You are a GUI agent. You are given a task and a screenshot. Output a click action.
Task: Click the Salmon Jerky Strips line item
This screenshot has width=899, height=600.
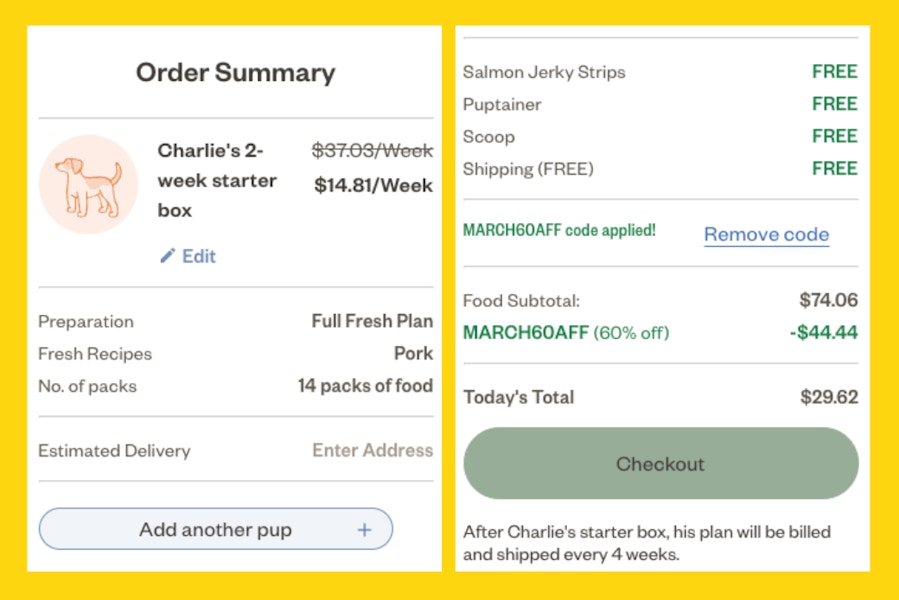tap(660, 72)
